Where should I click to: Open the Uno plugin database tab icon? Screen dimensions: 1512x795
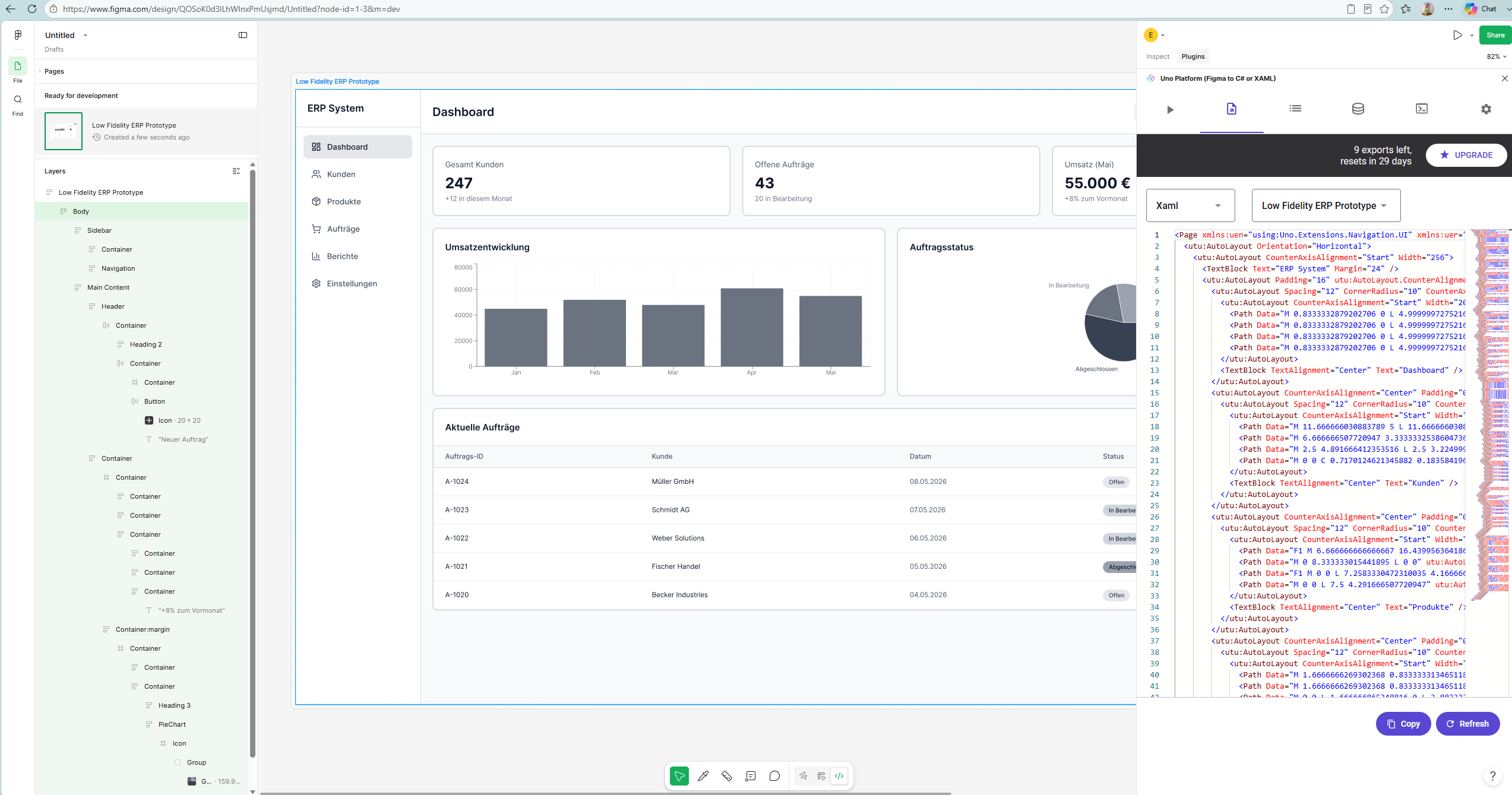click(x=1358, y=109)
